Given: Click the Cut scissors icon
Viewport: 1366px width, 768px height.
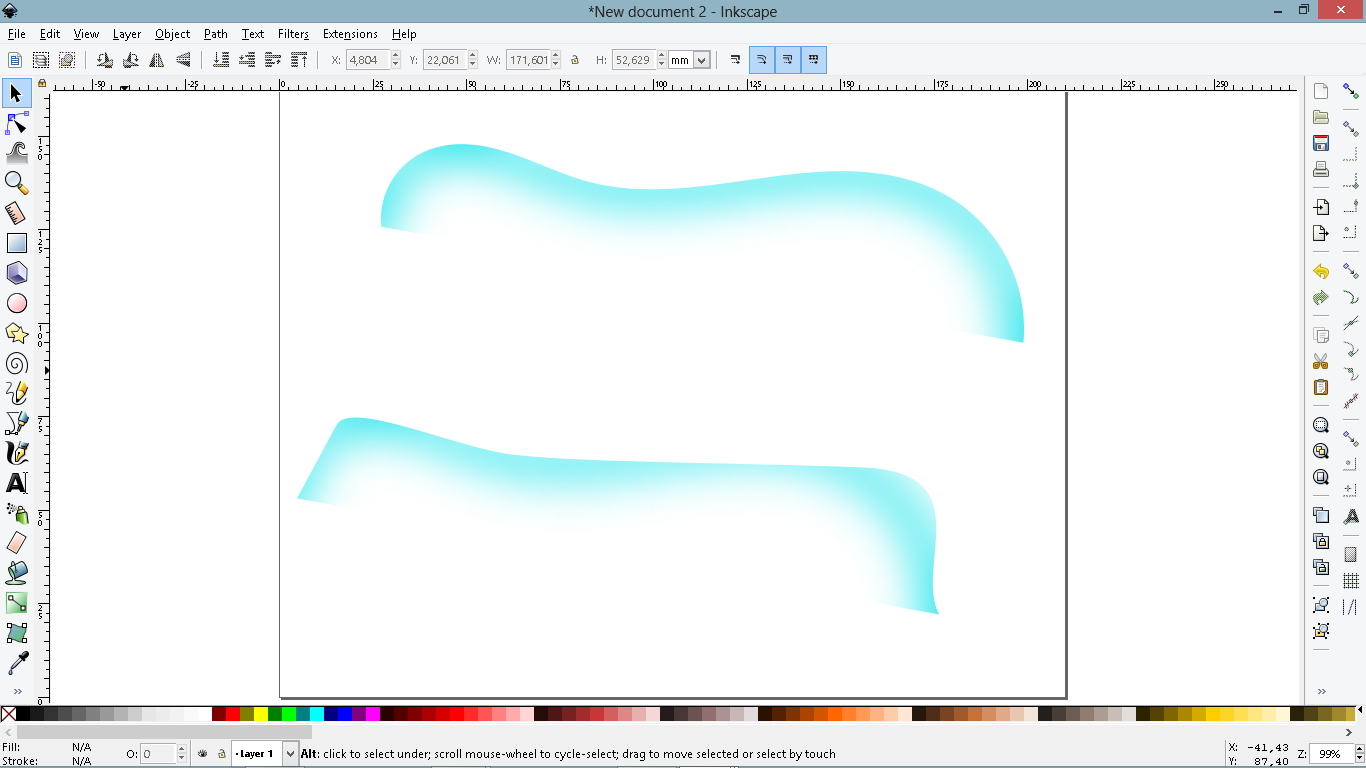Looking at the screenshot, I should 1321,361.
